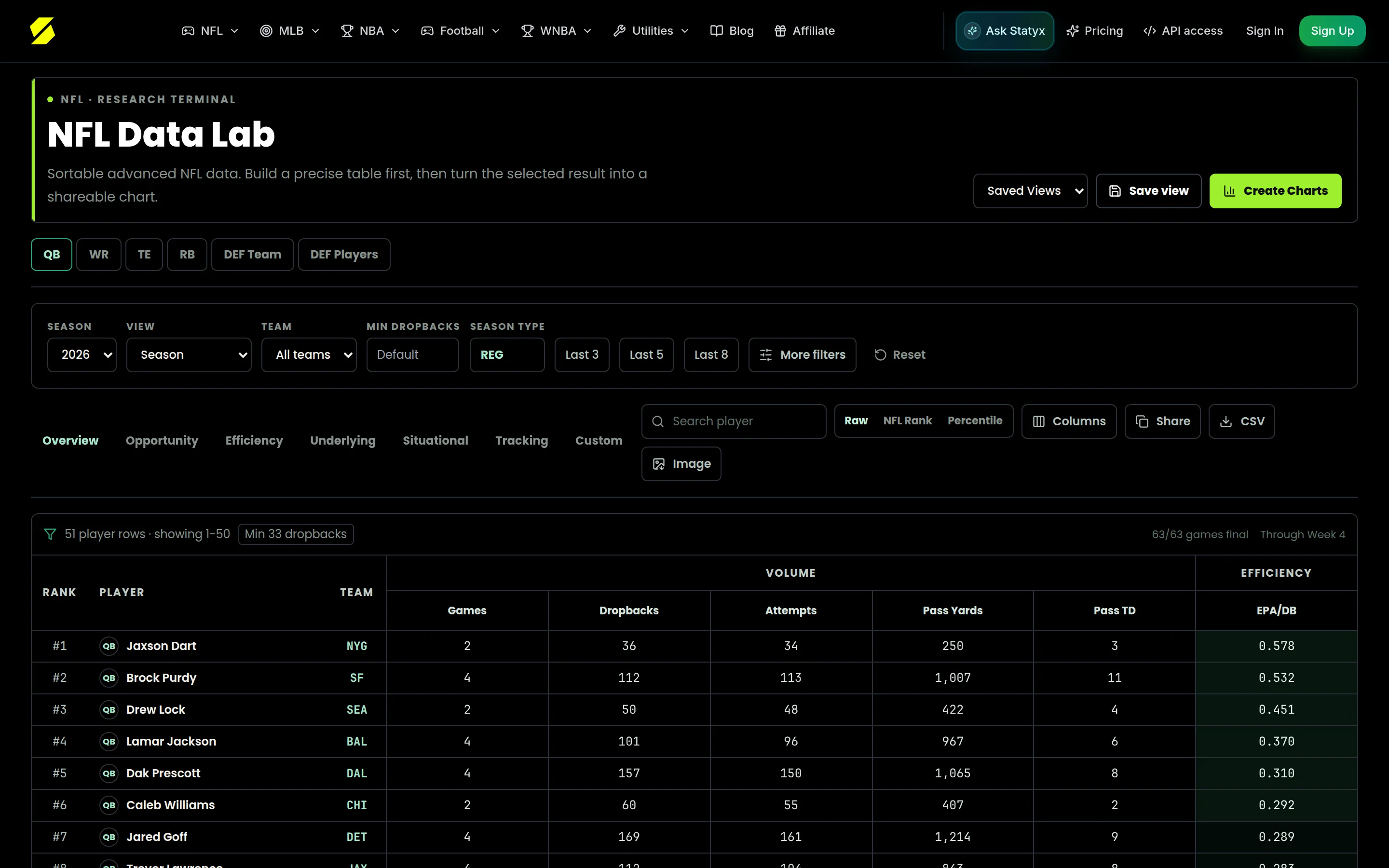Expand the Utilities navigation menu
The image size is (1389, 868).
(x=651, y=31)
